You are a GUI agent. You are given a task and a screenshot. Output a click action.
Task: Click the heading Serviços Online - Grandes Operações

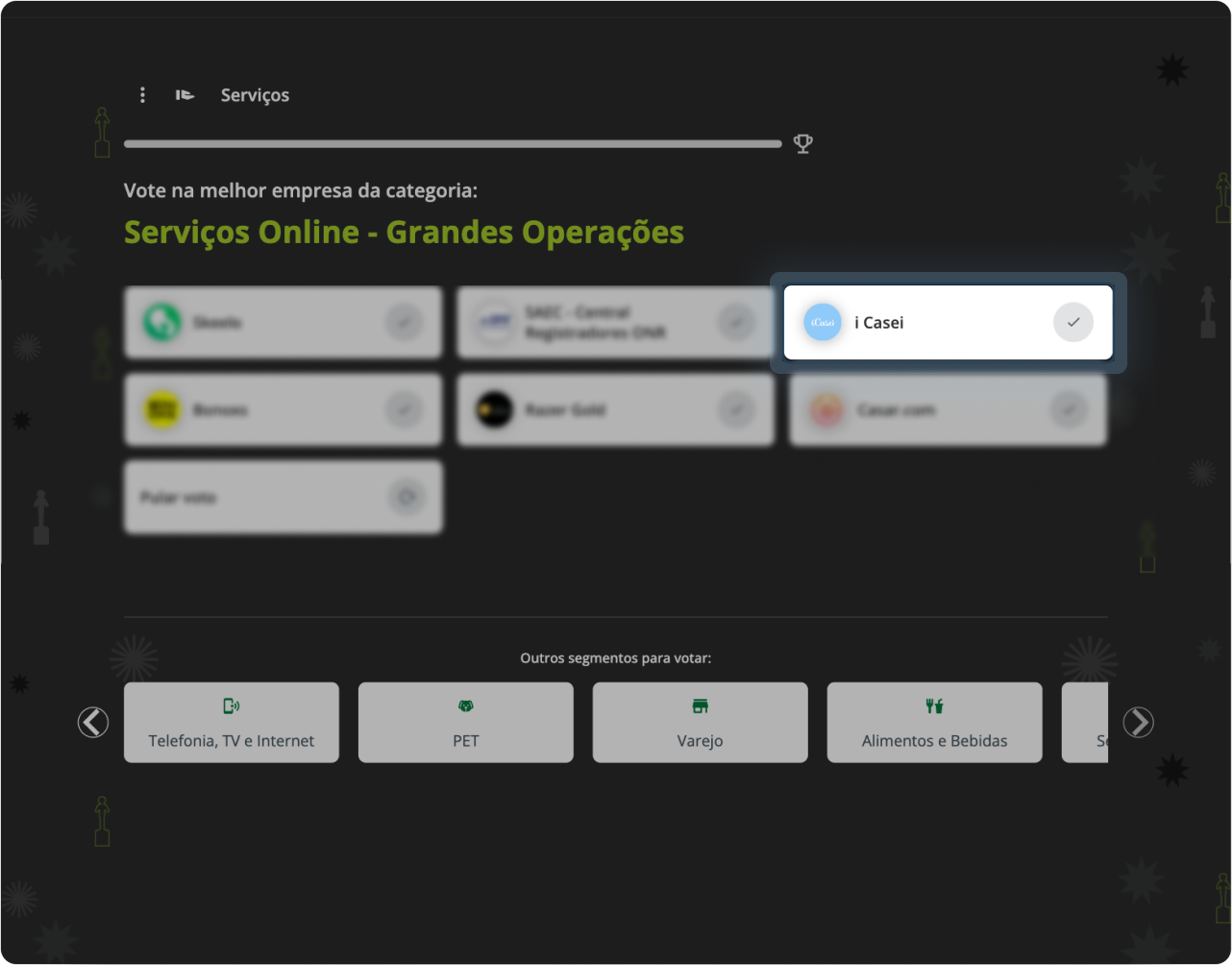tap(404, 233)
